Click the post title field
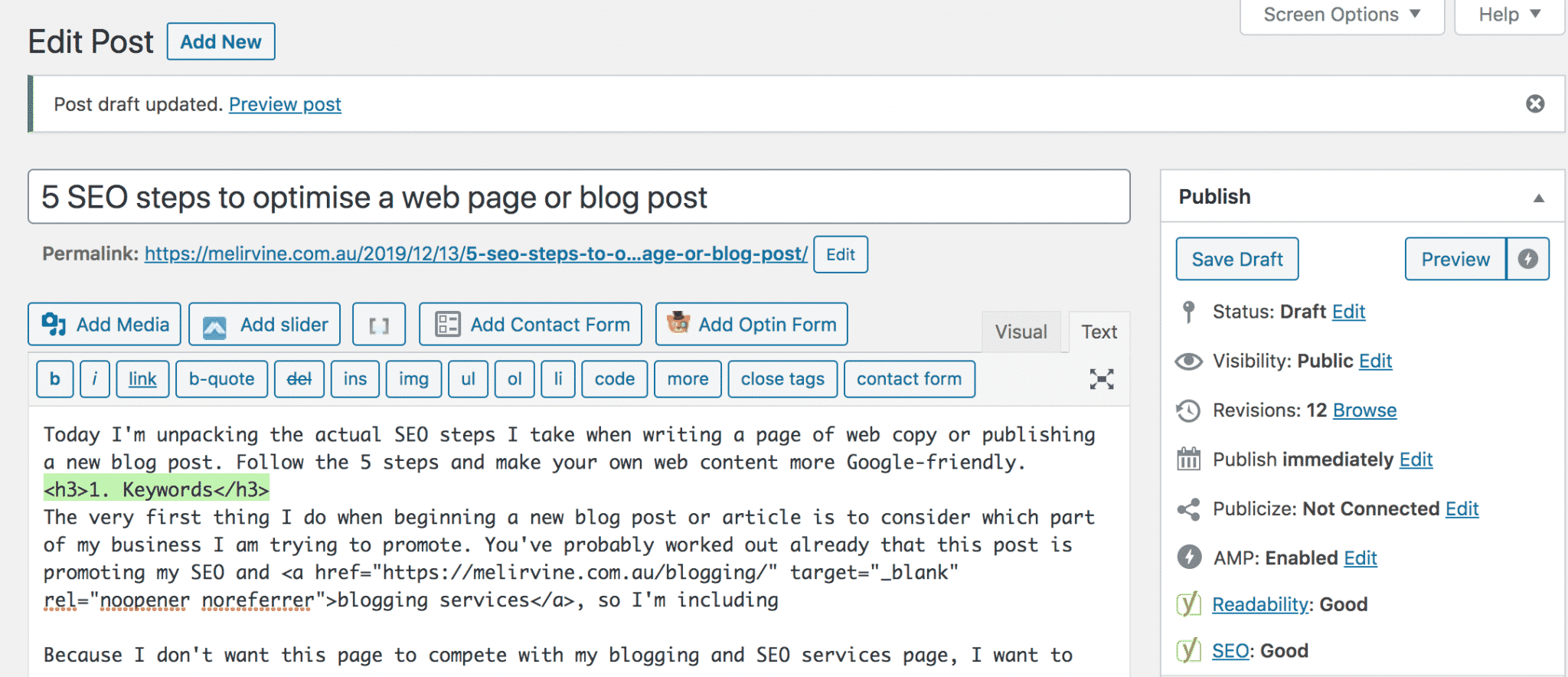1568x677 pixels. (x=579, y=197)
